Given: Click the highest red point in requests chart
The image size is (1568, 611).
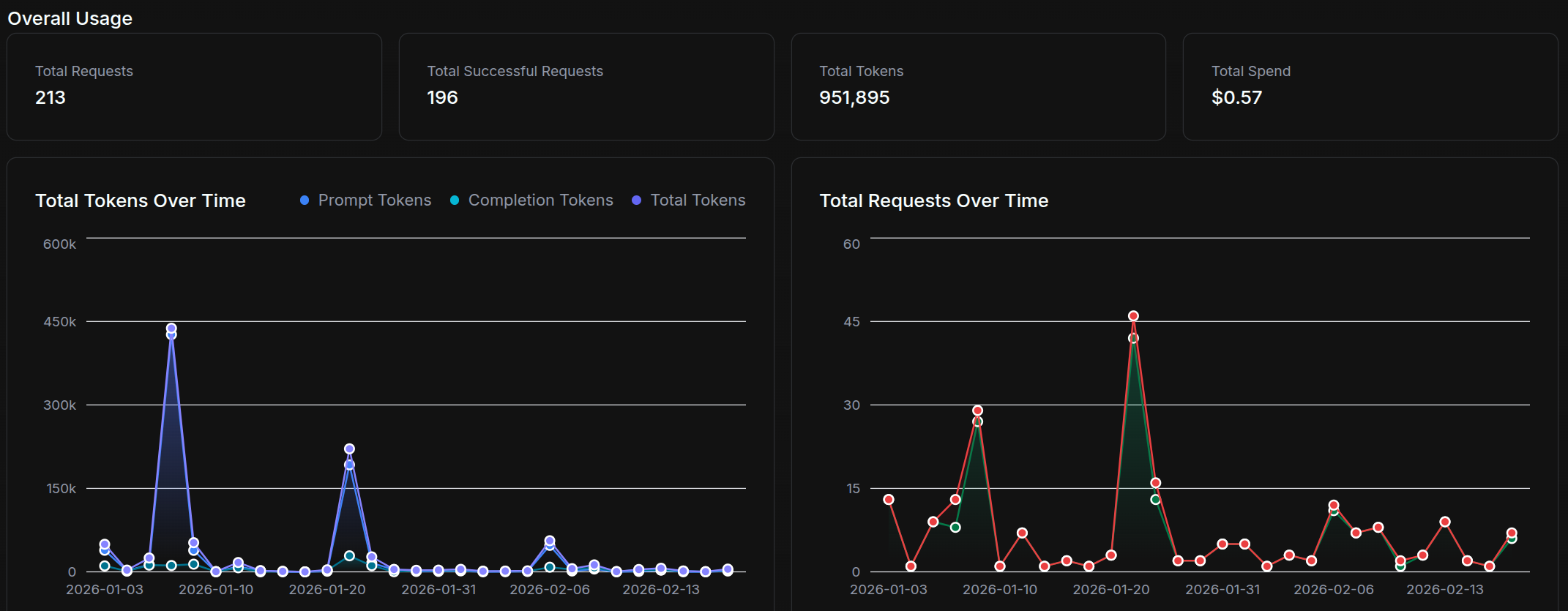Looking at the screenshot, I should tap(1133, 316).
